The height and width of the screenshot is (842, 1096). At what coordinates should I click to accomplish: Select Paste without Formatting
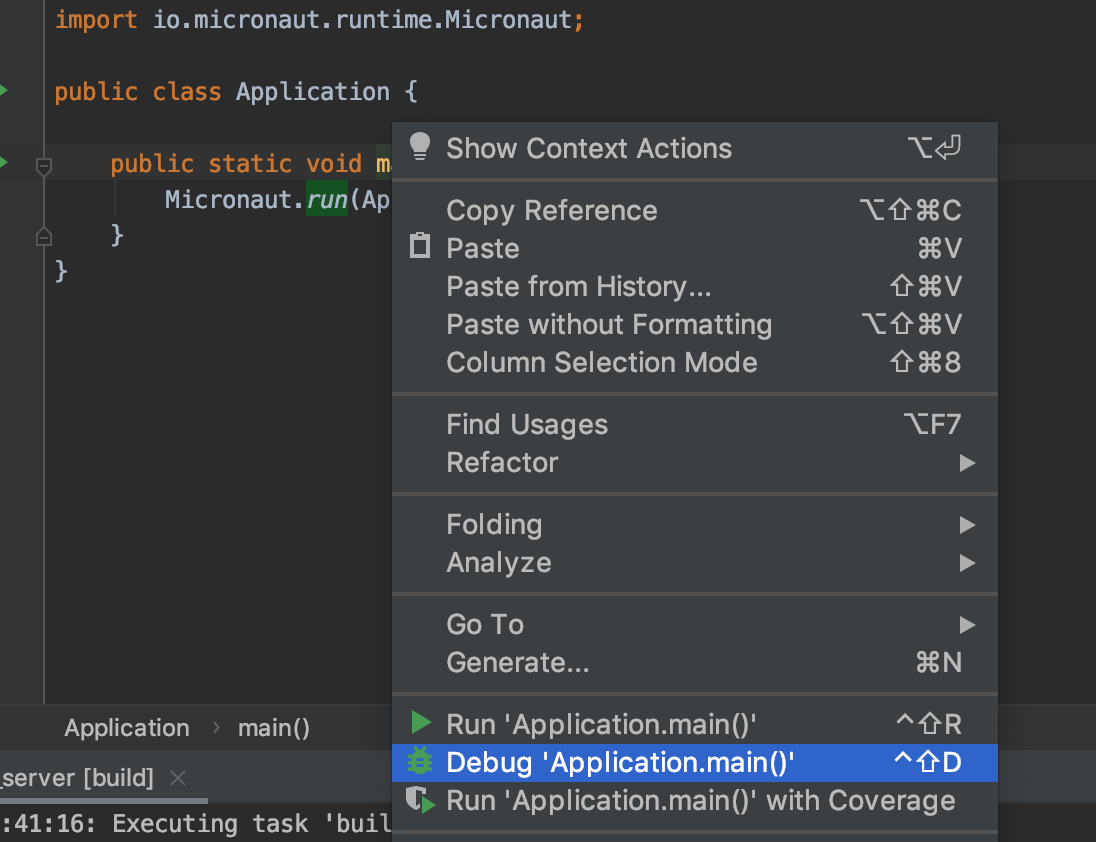point(695,324)
